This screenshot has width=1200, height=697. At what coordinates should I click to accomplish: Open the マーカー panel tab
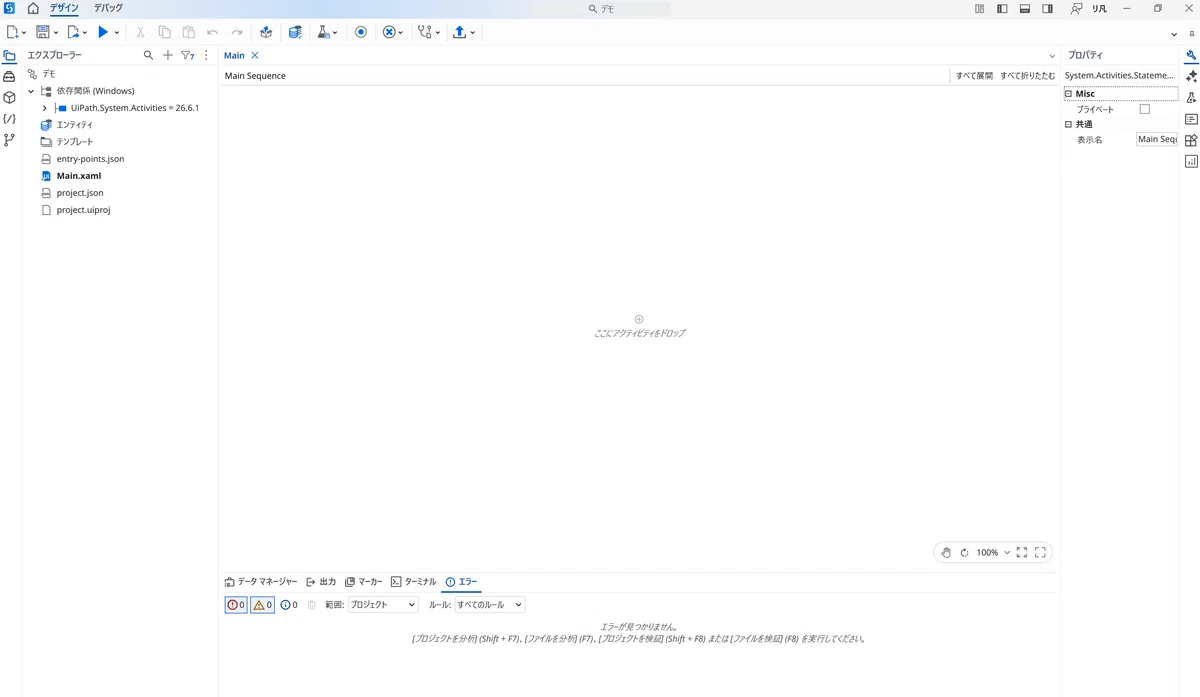[x=364, y=581]
